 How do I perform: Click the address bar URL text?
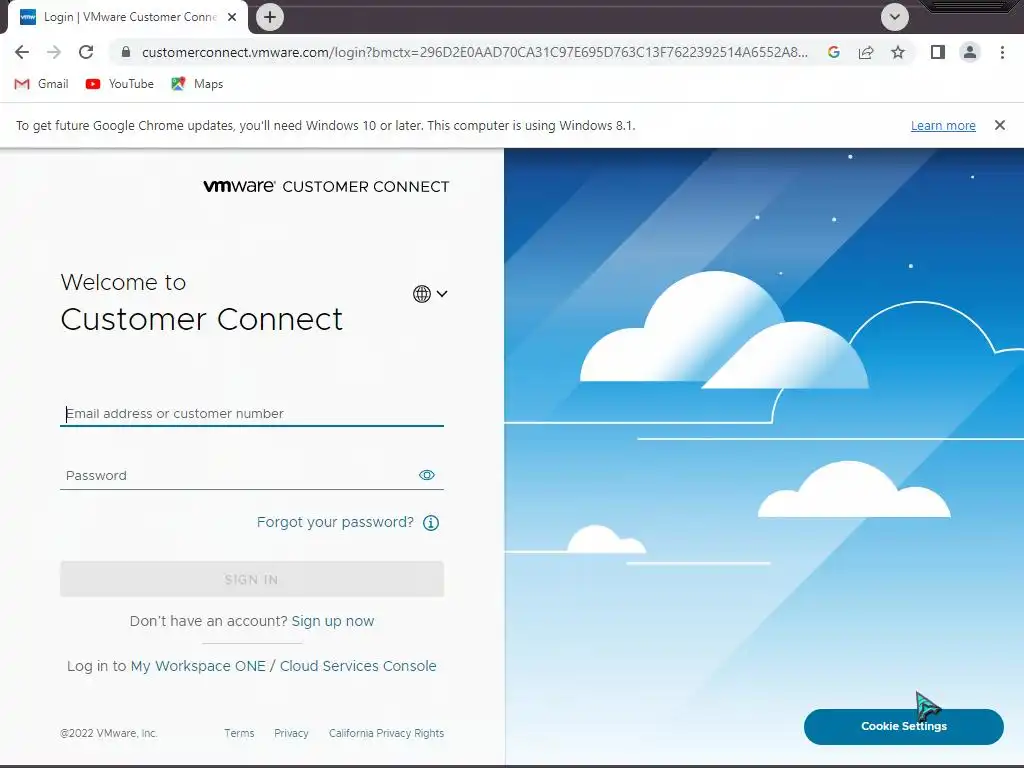pyautogui.click(x=475, y=52)
